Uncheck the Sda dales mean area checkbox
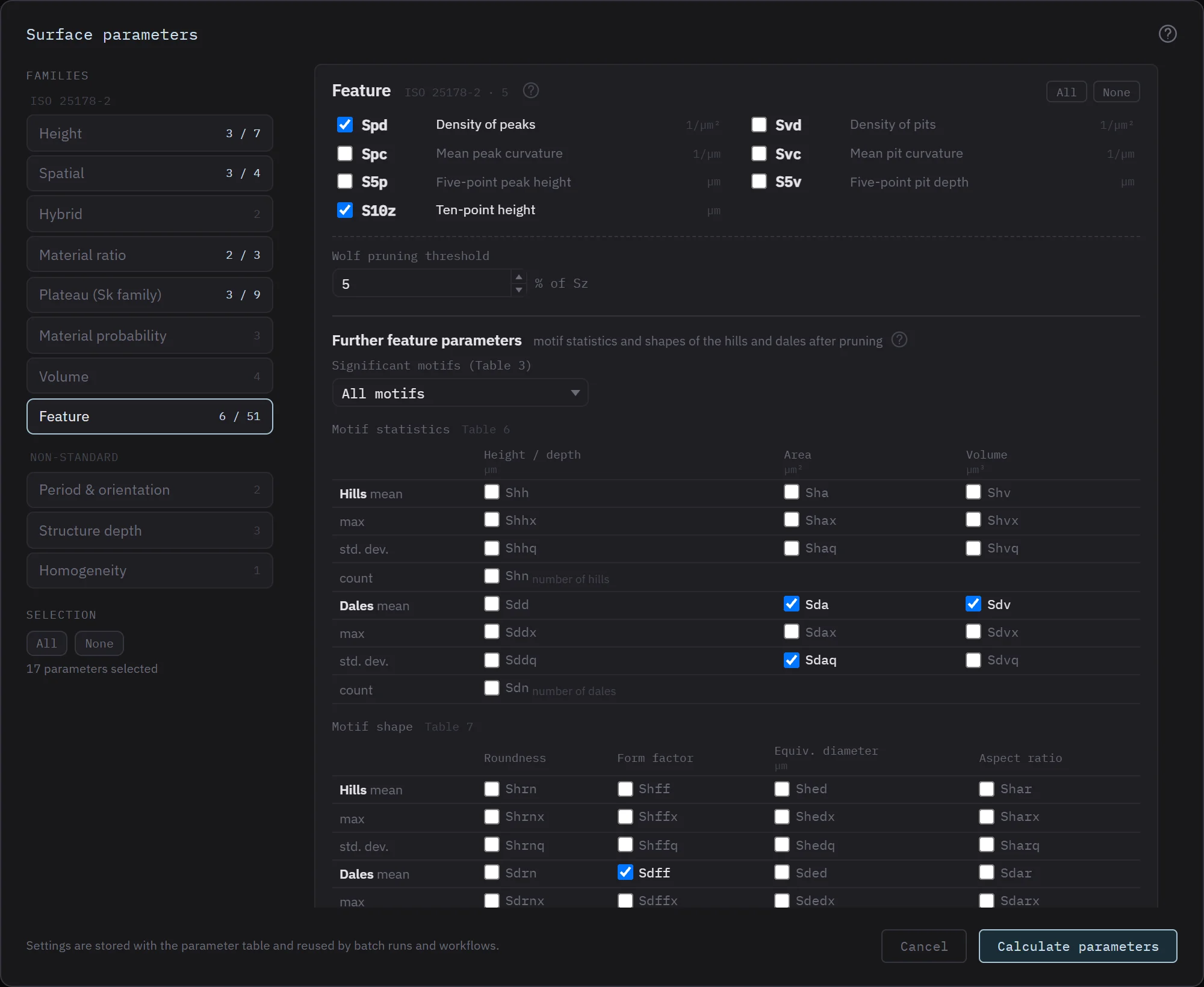Viewport: 1204px width, 987px height. tap(792, 604)
